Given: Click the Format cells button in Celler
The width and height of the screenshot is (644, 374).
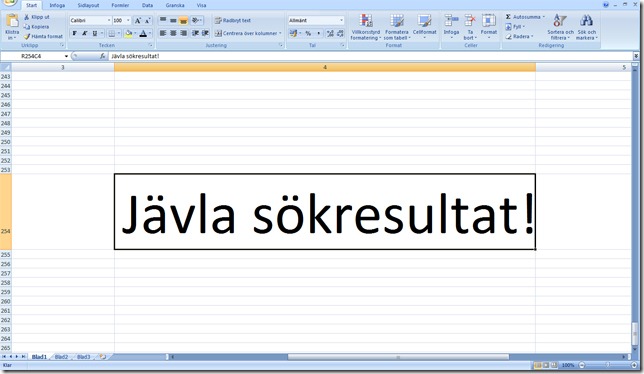Looking at the screenshot, I should (489, 26).
